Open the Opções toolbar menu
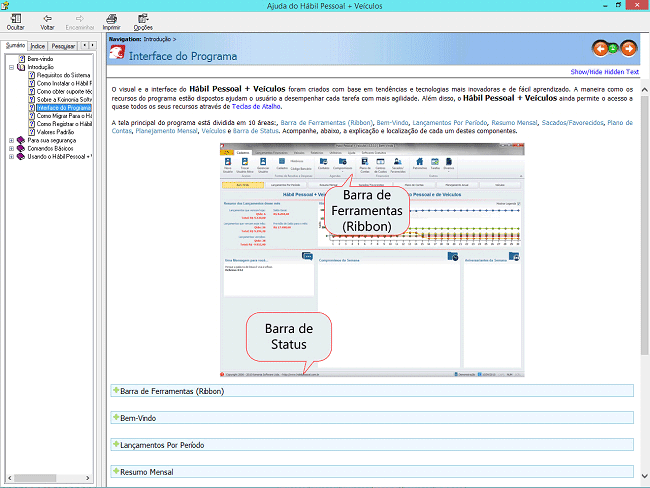 click(x=143, y=22)
